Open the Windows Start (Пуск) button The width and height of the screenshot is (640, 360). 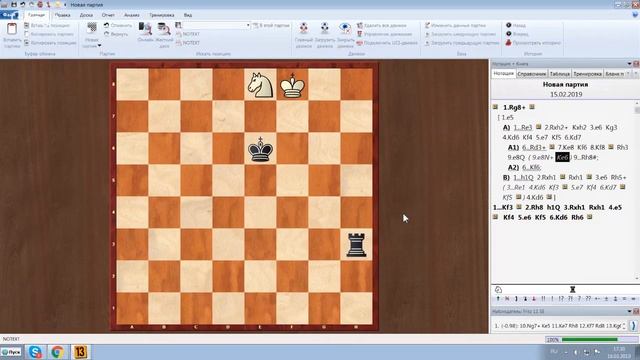(x=11, y=351)
